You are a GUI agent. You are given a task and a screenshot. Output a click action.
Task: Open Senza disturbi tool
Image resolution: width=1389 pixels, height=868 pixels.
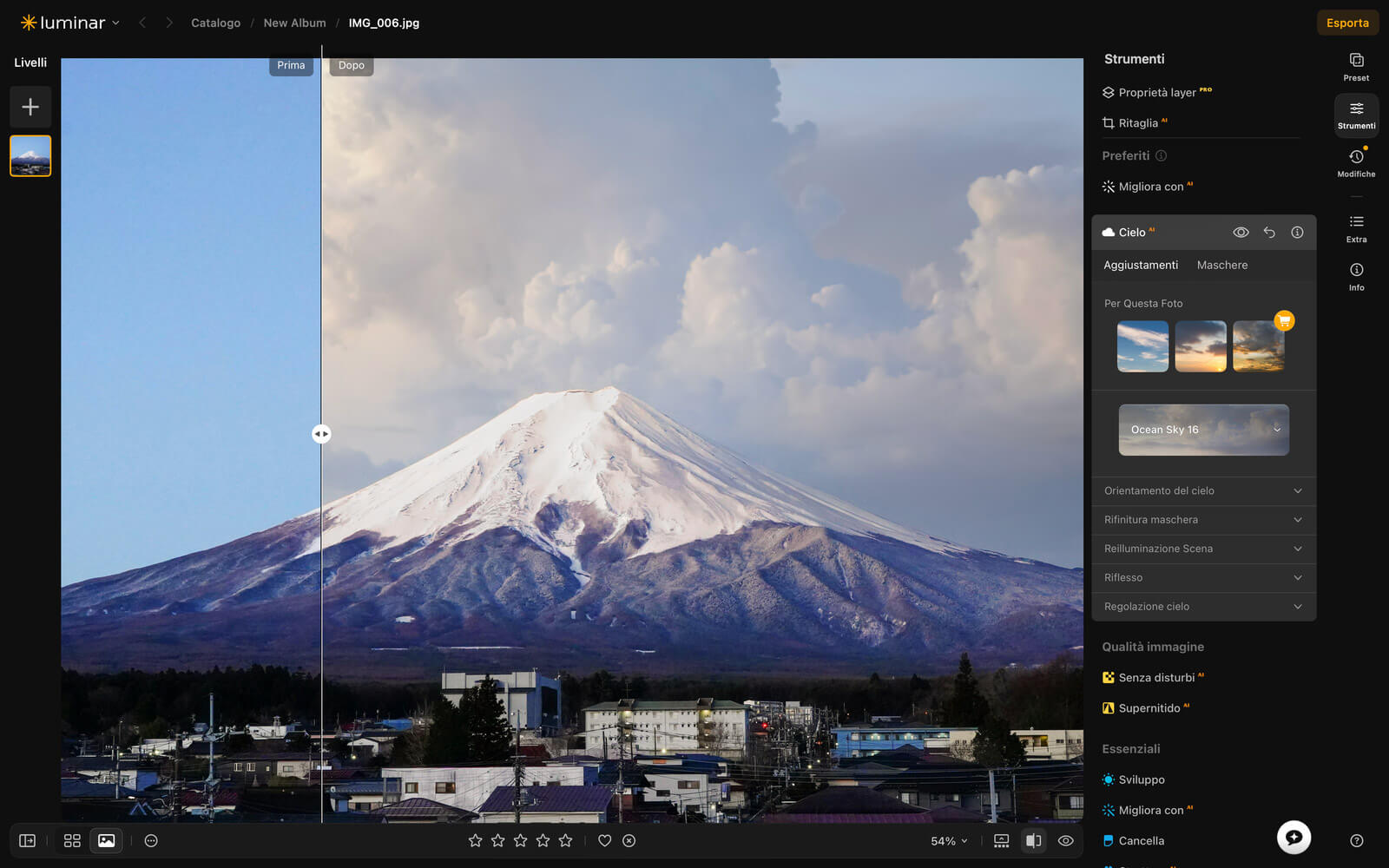pyautogui.click(x=1154, y=678)
